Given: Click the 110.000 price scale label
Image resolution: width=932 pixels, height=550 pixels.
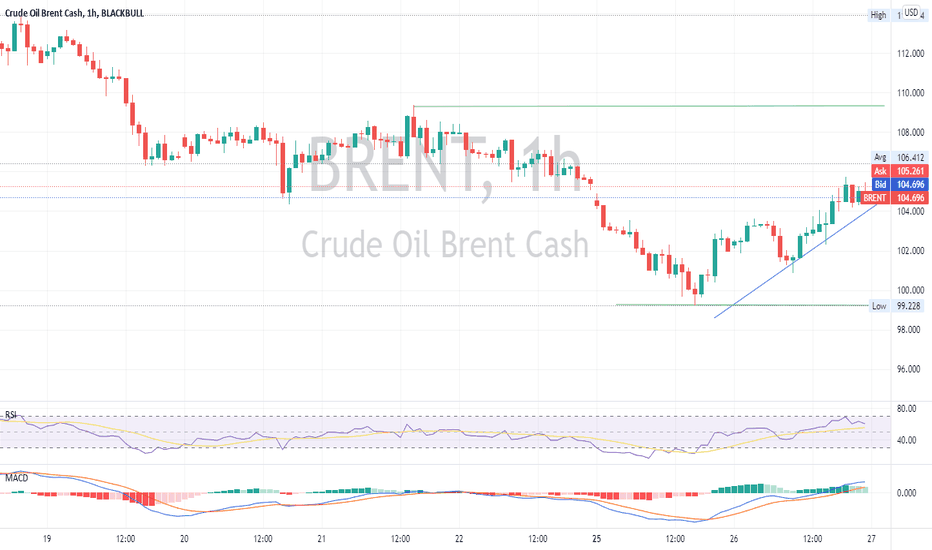Looking at the screenshot, I should pos(911,93).
